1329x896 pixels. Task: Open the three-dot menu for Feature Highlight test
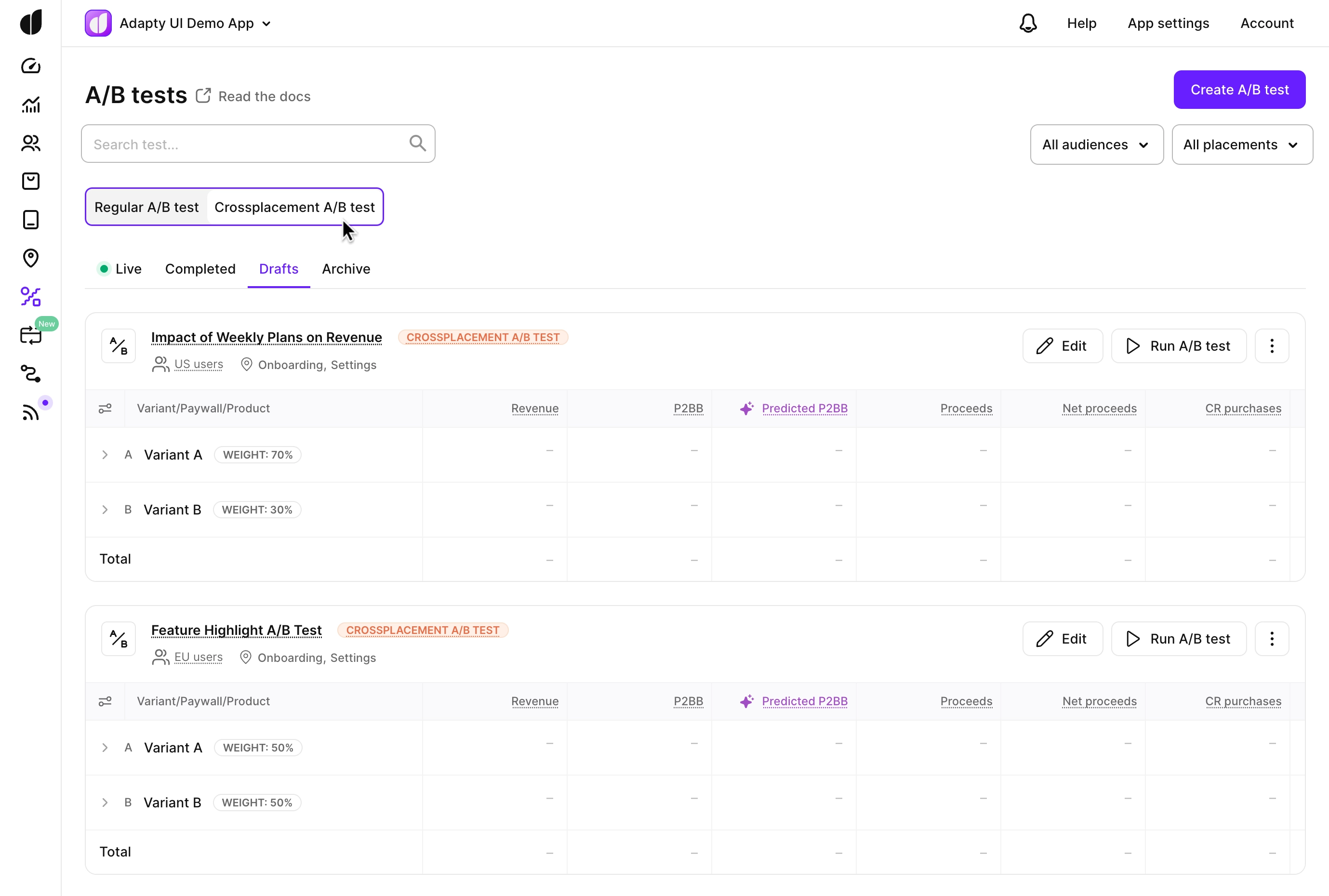1272,639
